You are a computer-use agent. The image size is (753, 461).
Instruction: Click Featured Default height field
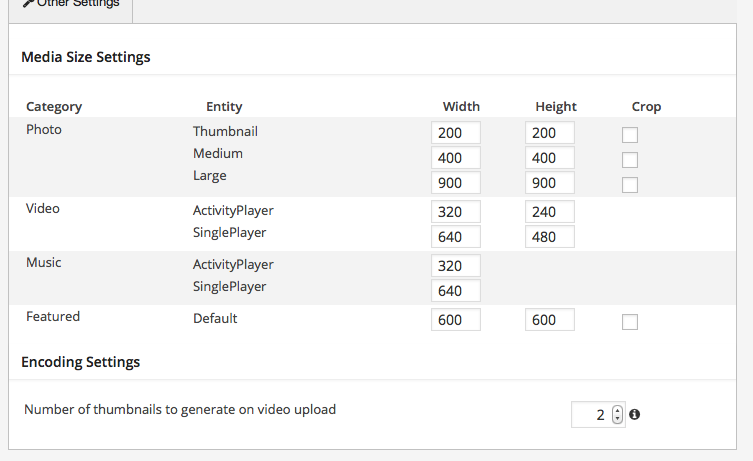549,320
